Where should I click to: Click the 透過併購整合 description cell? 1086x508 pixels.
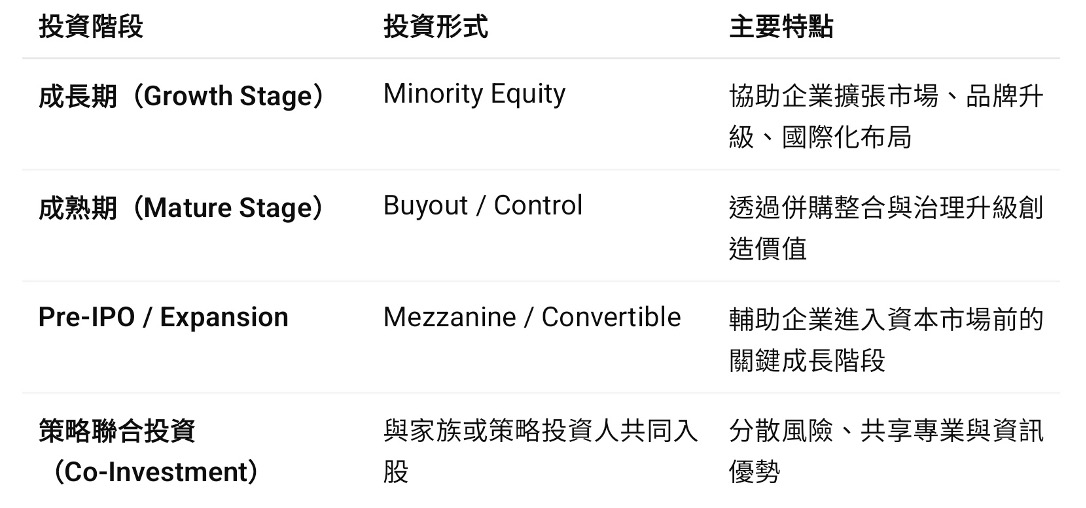(885, 208)
